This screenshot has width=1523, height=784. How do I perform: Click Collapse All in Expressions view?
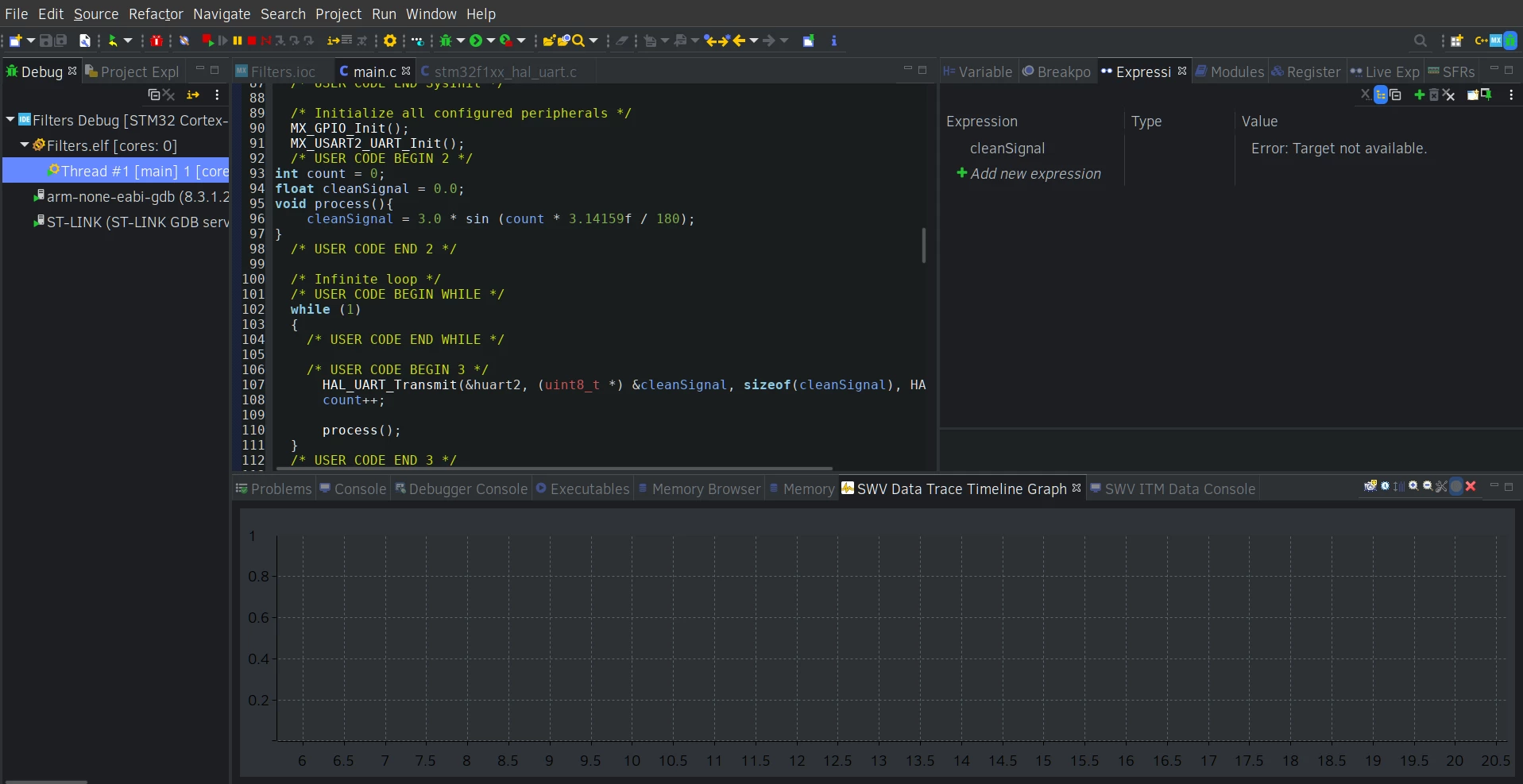pyautogui.click(x=1396, y=95)
